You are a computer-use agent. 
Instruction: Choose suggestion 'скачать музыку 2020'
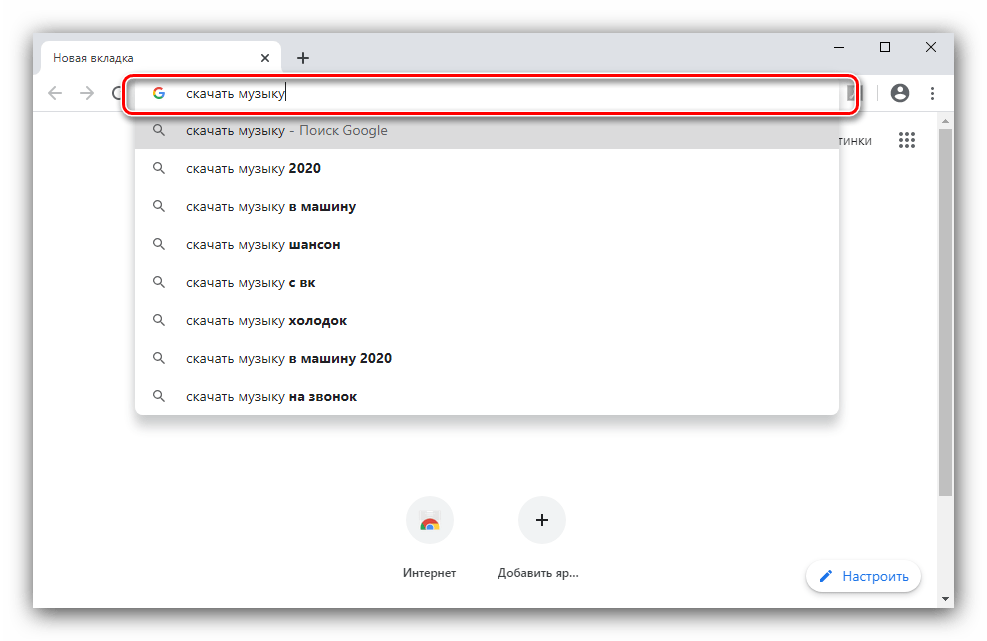(487, 168)
